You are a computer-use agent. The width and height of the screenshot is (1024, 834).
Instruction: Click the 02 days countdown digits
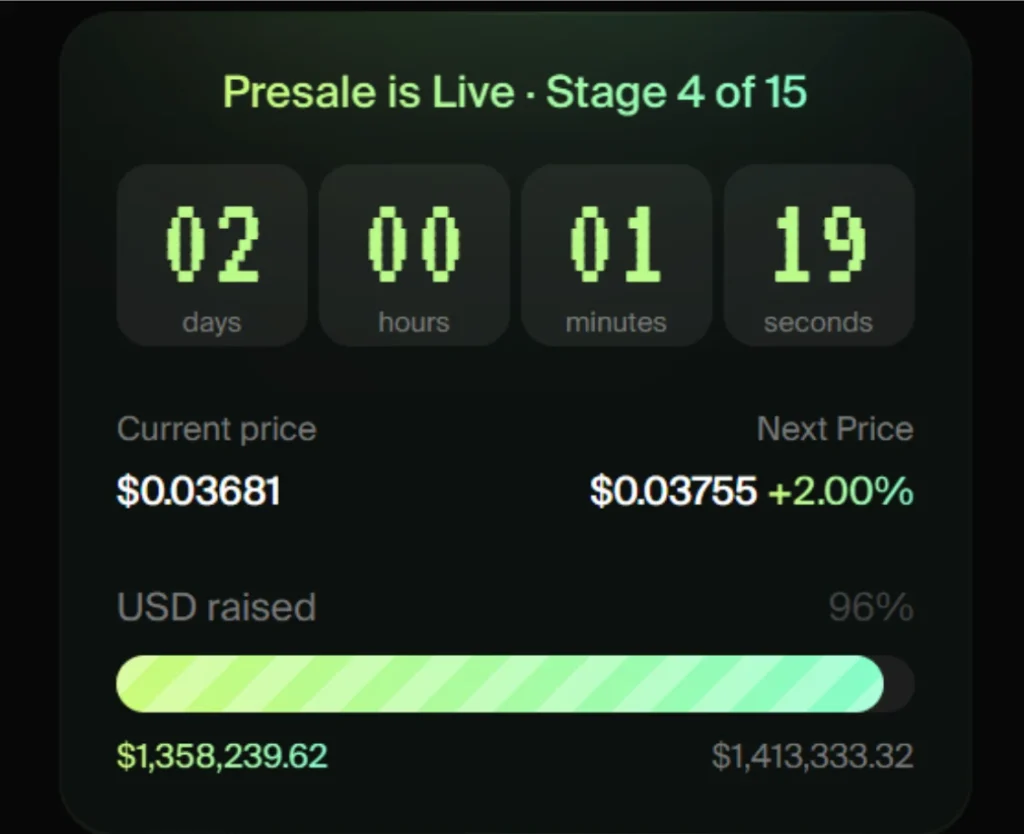(212, 244)
